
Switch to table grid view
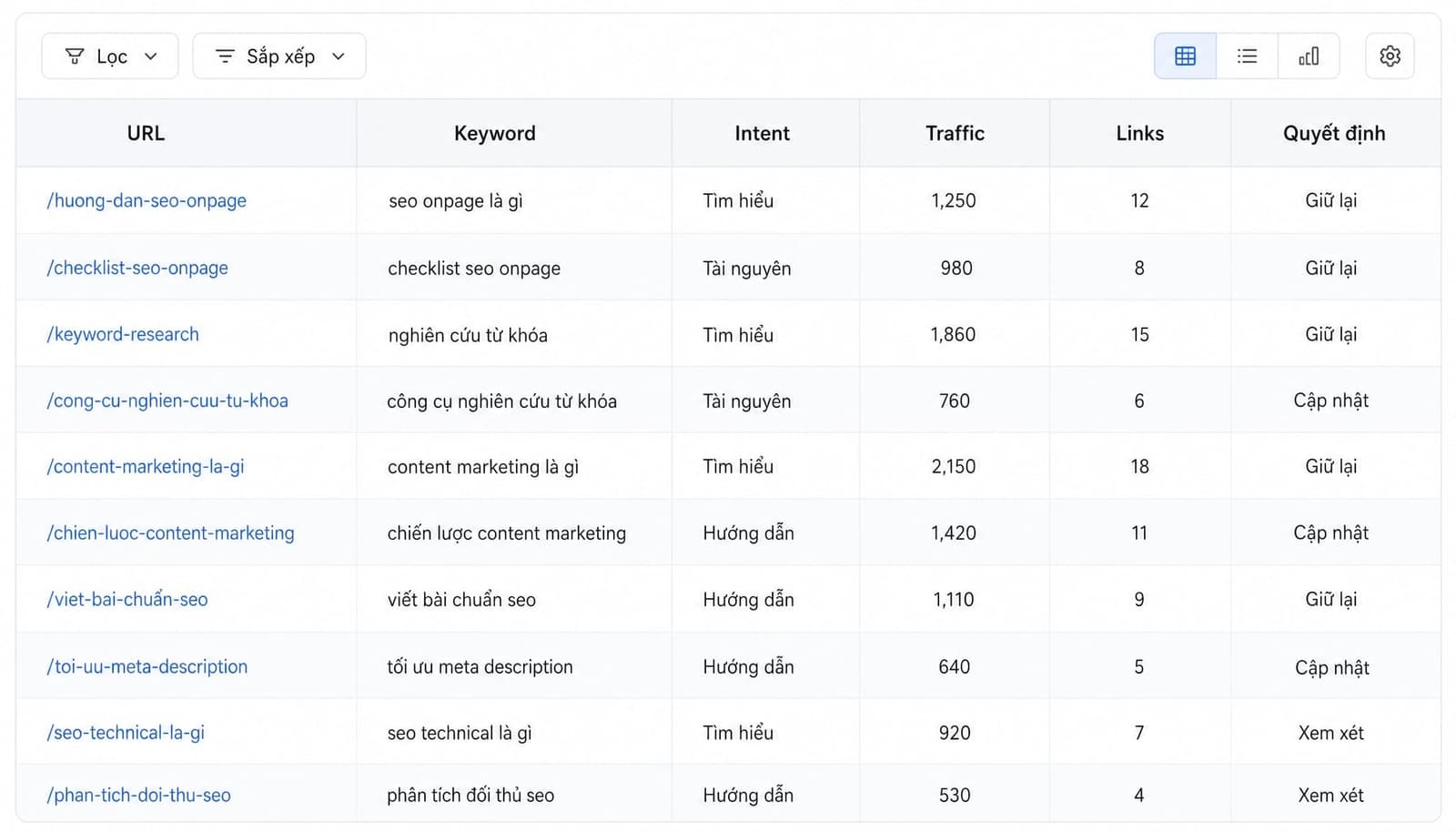point(1185,56)
